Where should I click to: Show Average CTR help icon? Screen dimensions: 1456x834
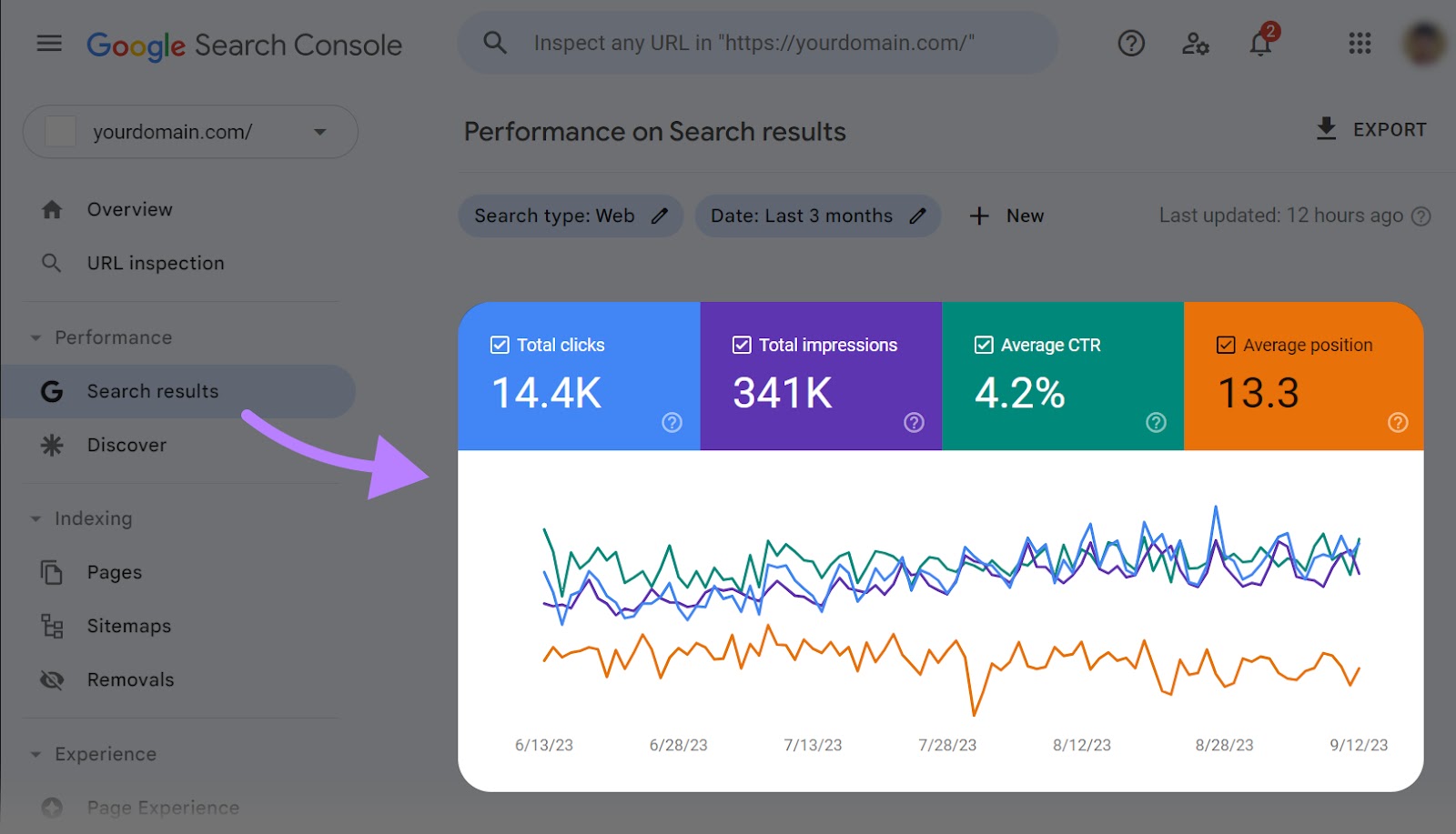(x=1156, y=422)
